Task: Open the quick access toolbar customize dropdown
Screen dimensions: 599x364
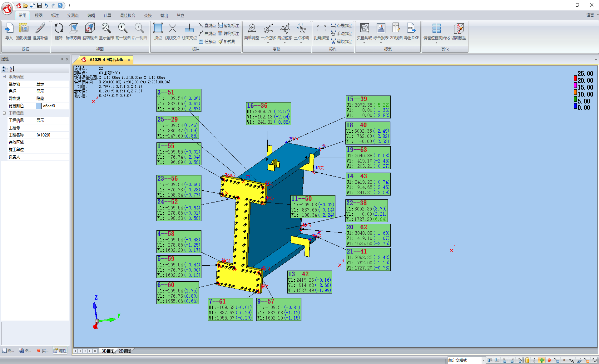Action: (69, 5)
